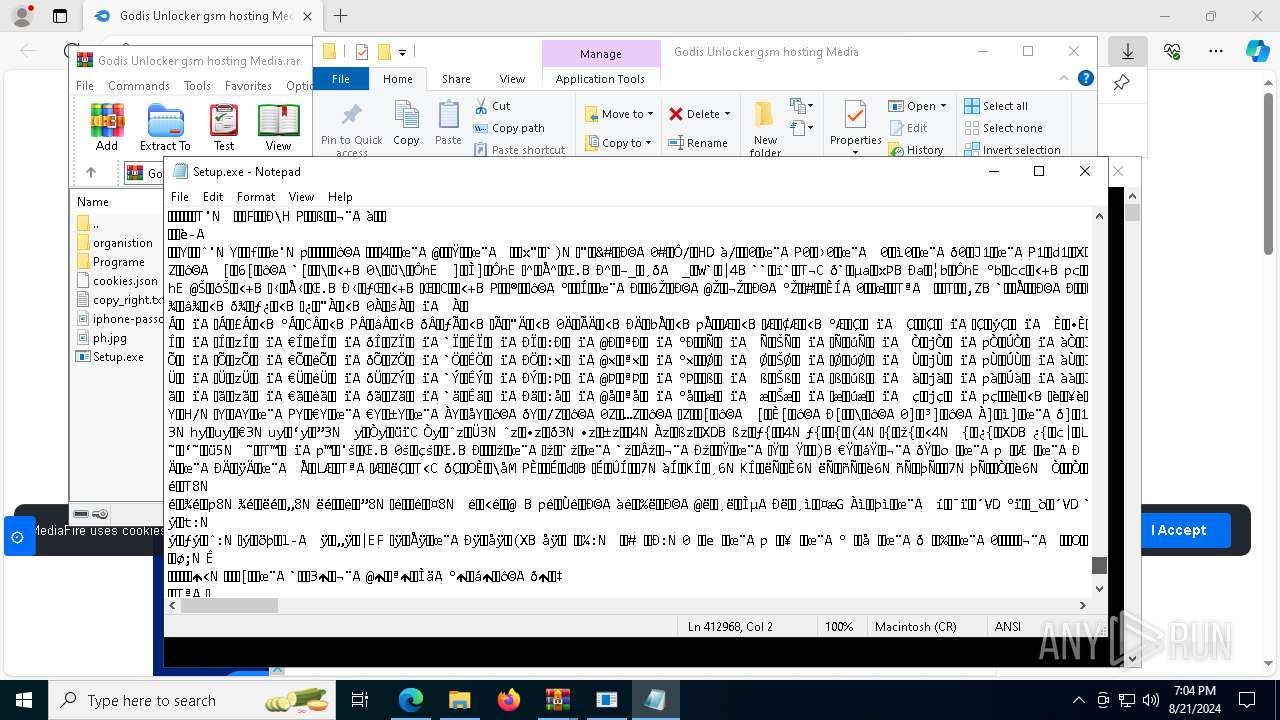Open WinRAR Favorites menu
Viewport: 1280px width, 720px height.
248,86
